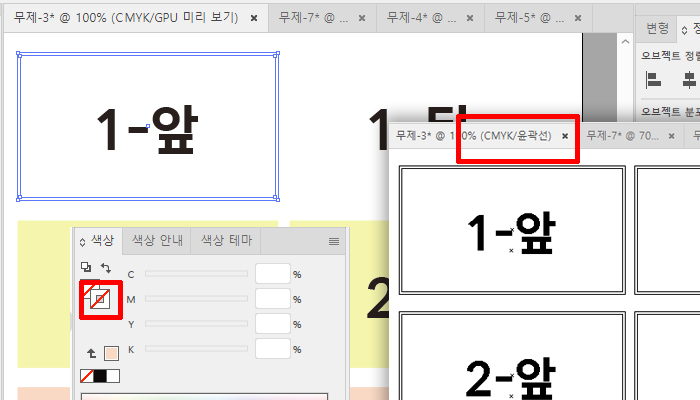Viewport: 700px width, 400px height.
Task: Close the 무제-3* 윤곽선 tab
Action: click(x=565, y=136)
